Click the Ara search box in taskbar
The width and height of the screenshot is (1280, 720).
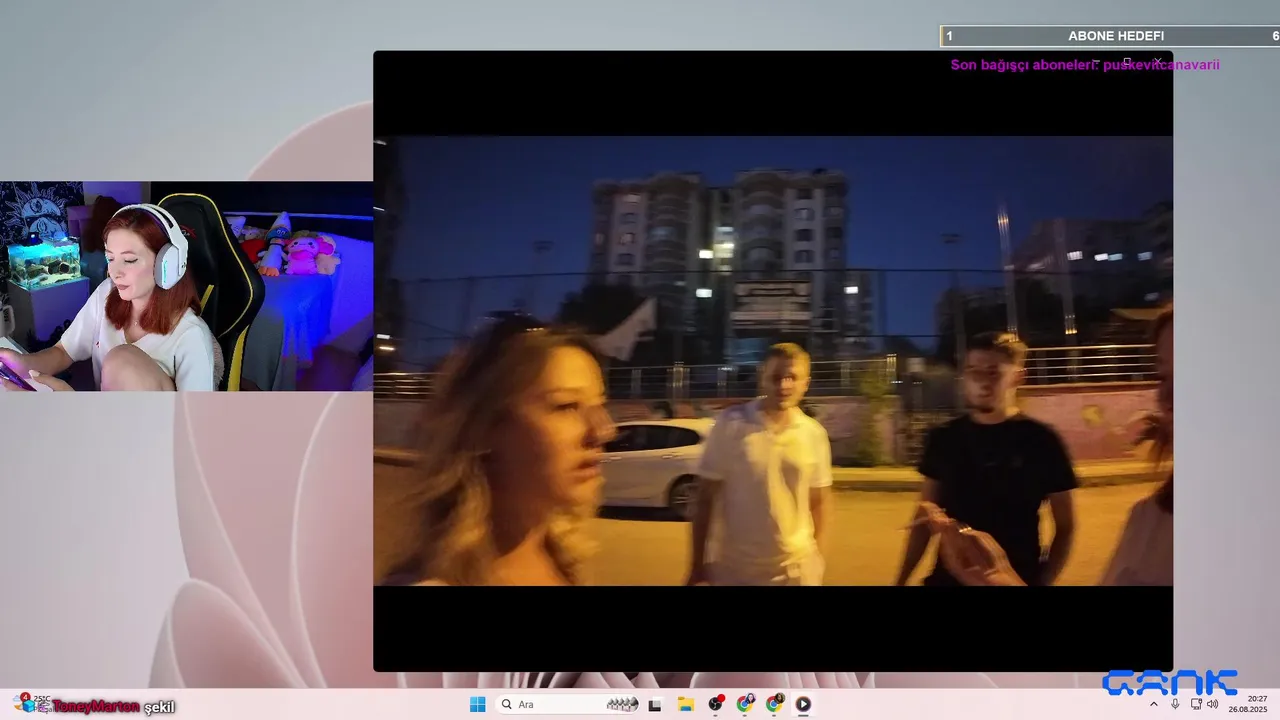pos(568,704)
